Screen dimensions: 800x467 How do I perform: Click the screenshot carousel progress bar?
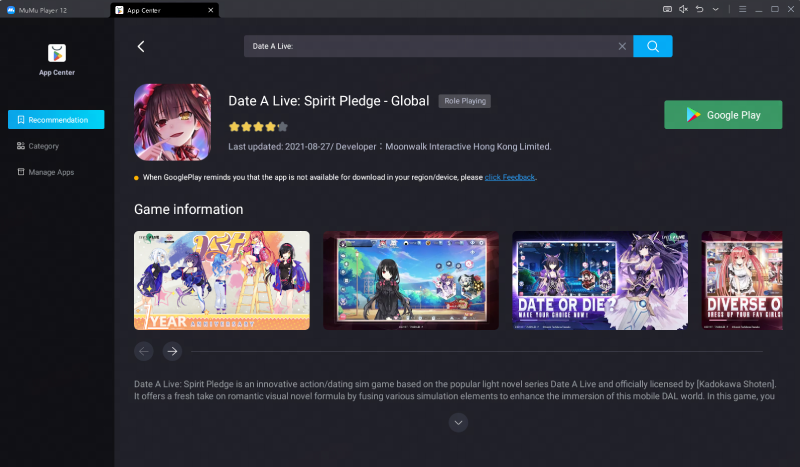pos(477,351)
